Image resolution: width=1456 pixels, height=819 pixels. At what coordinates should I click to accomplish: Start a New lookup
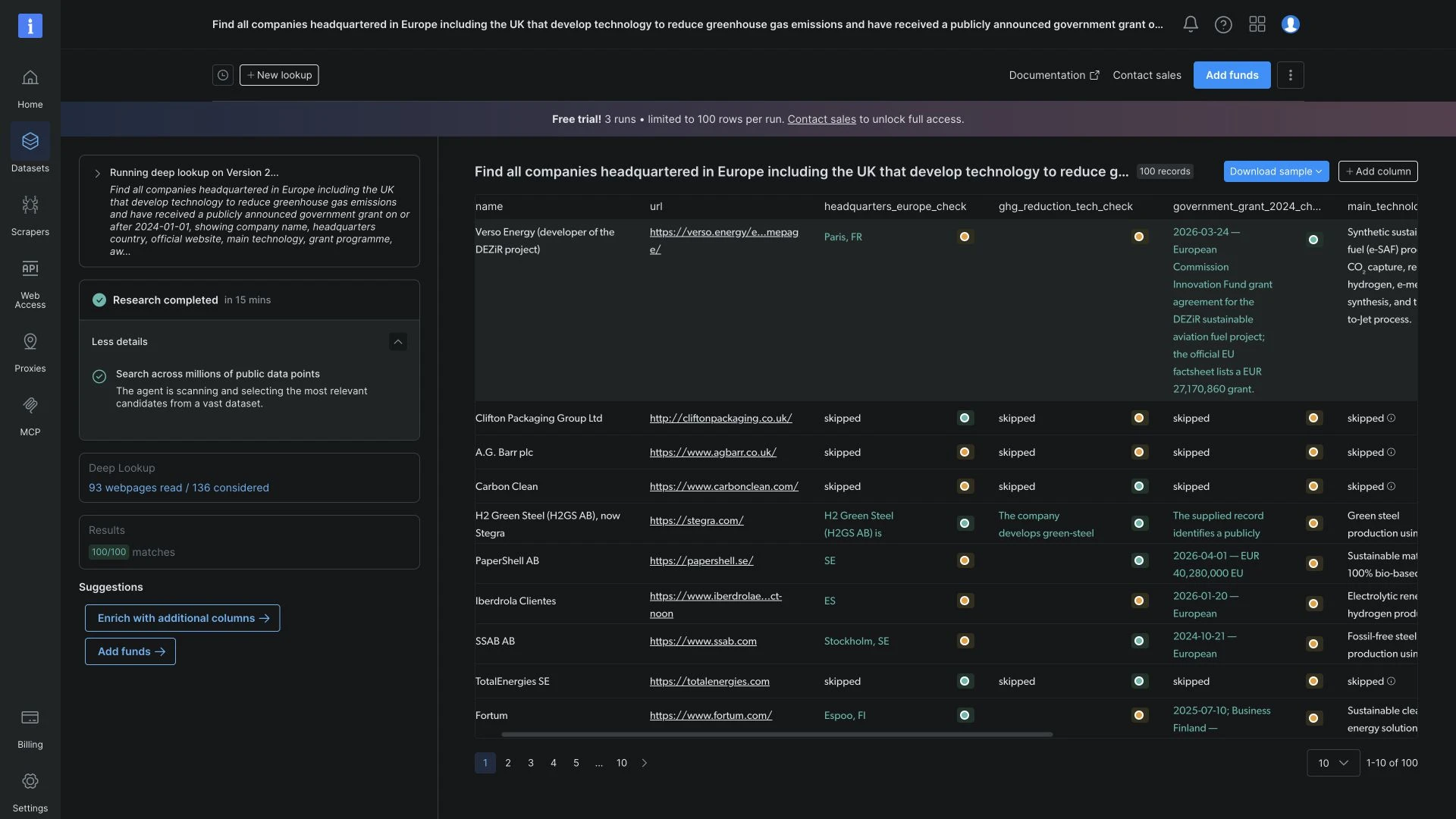[279, 75]
